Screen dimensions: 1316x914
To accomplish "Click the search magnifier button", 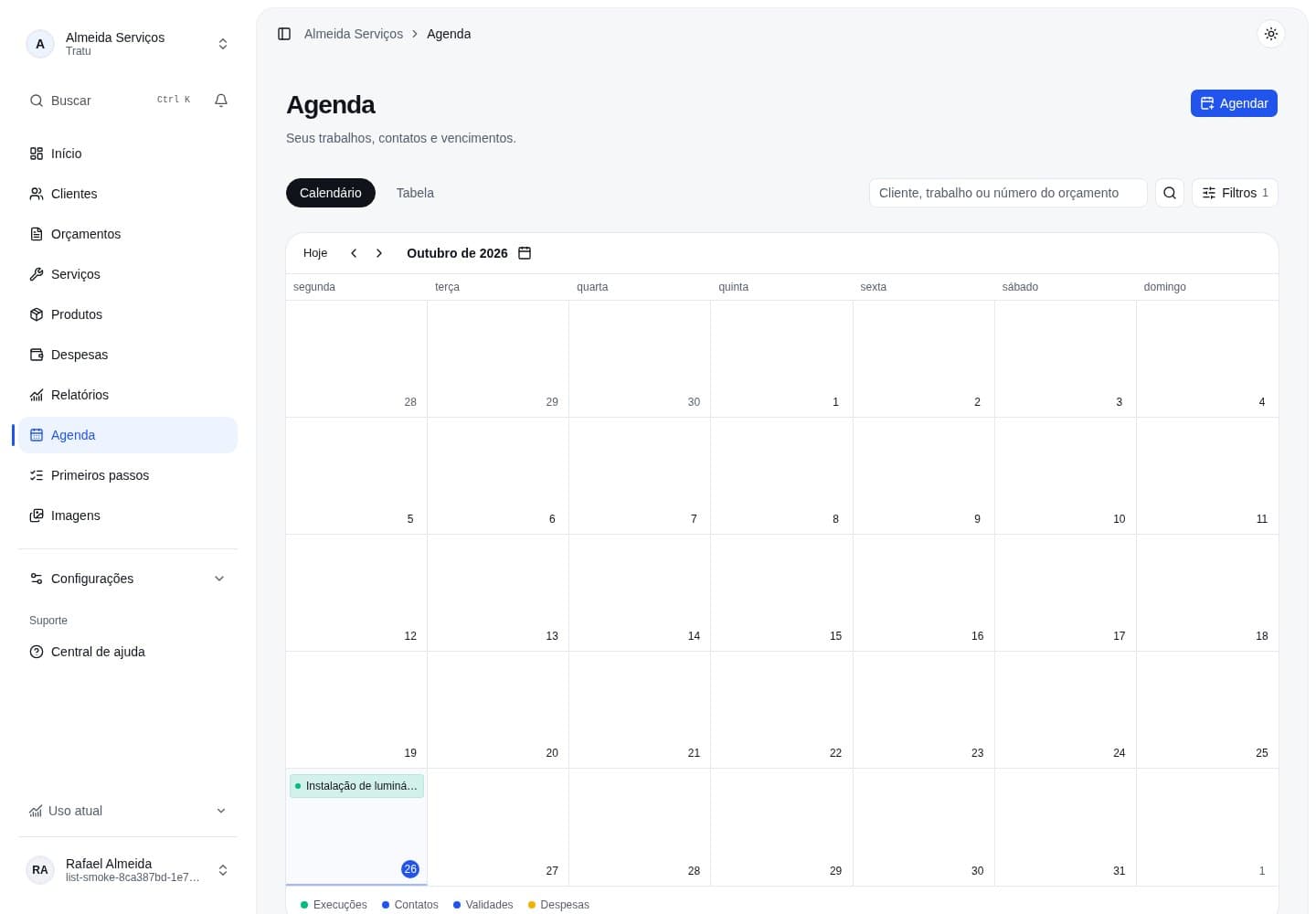I will pos(1170,193).
